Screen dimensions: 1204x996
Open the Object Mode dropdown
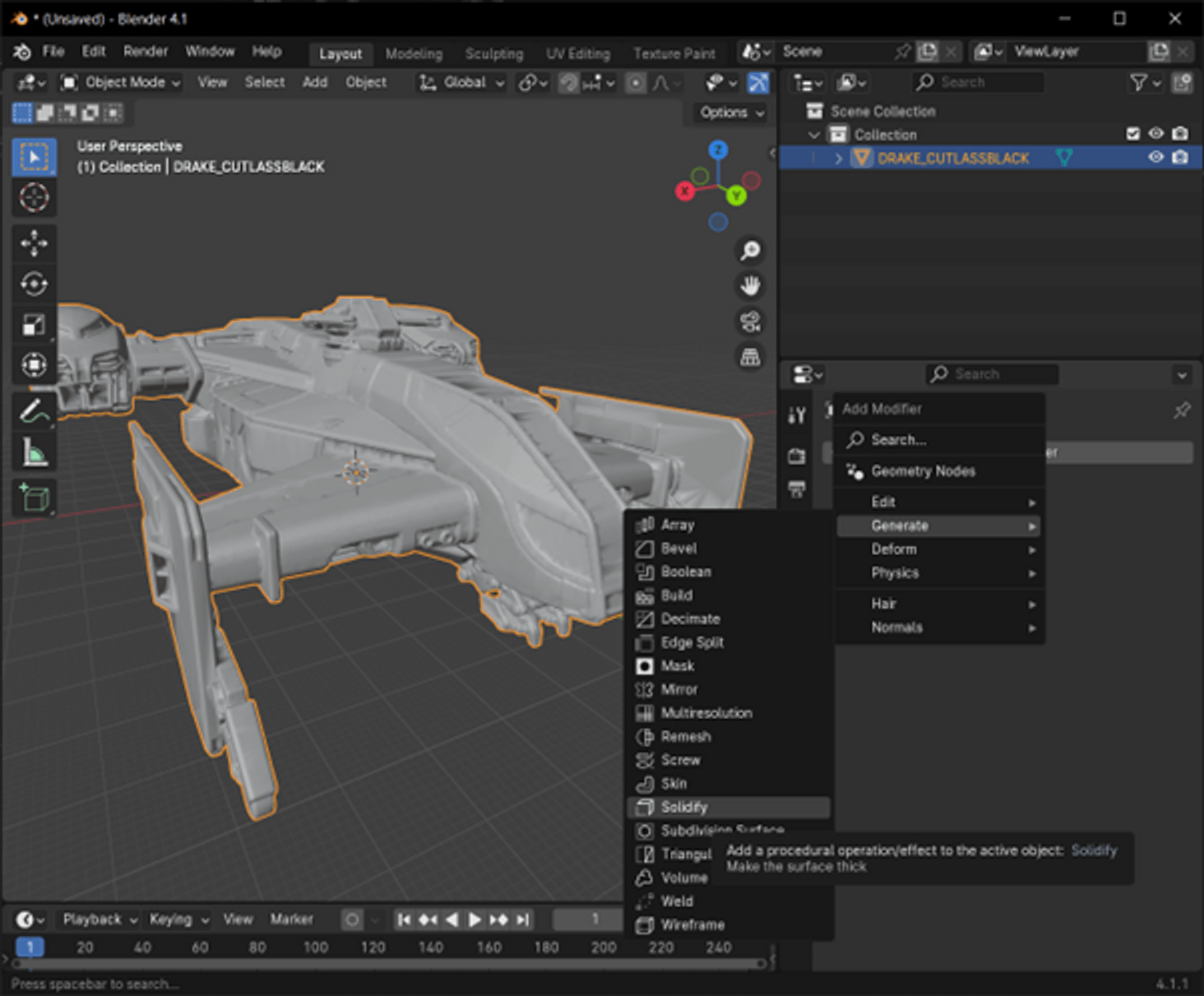(118, 82)
